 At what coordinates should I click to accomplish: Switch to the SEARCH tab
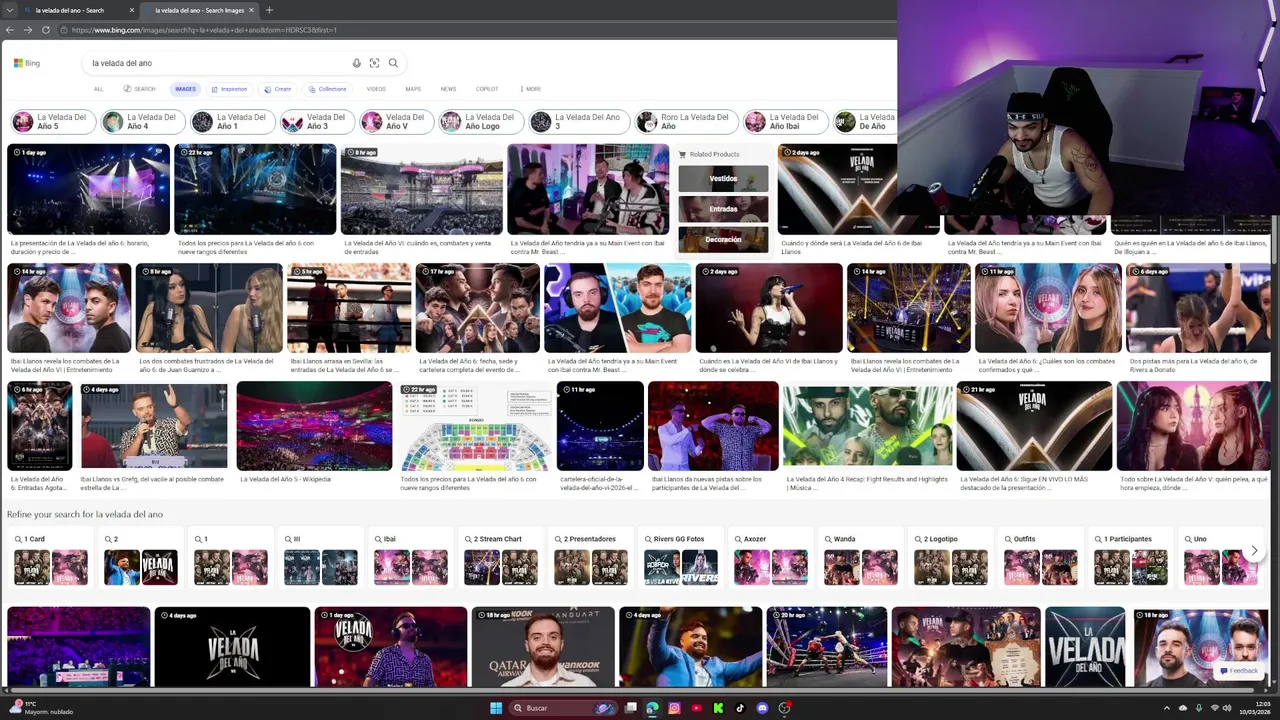140,89
